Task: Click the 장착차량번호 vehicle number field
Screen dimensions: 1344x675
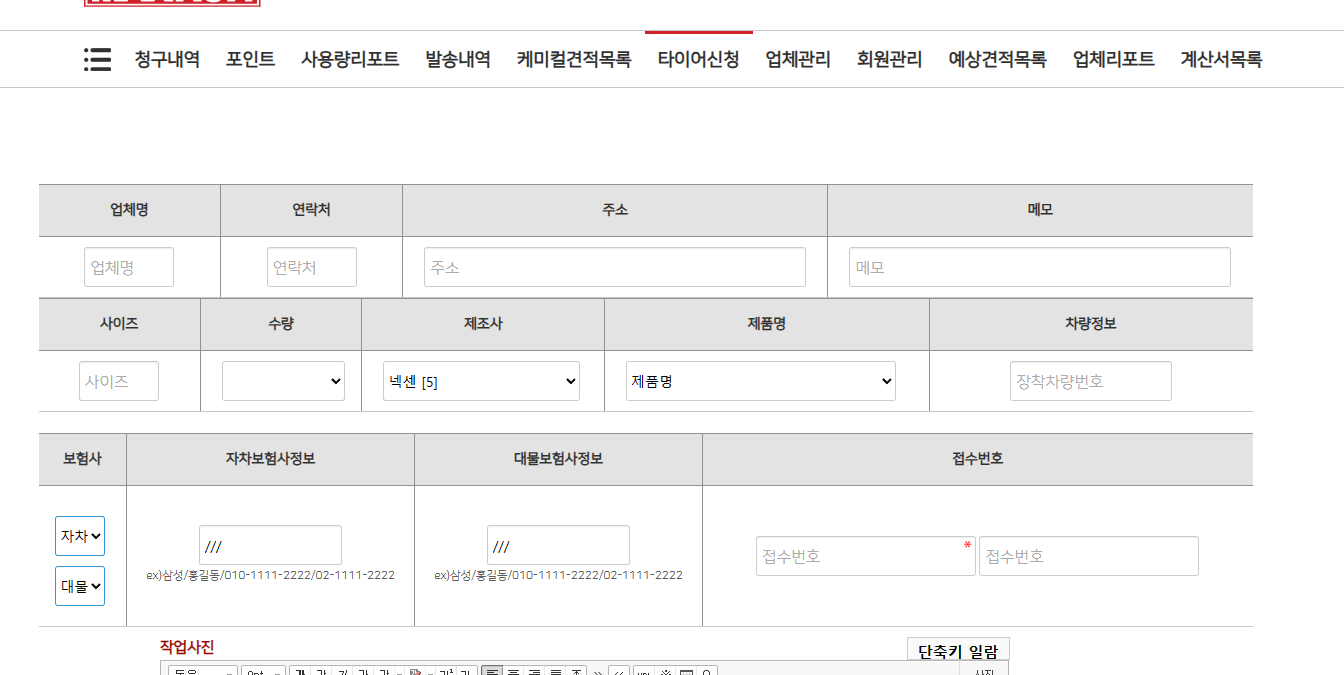Action: coord(1090,381)
